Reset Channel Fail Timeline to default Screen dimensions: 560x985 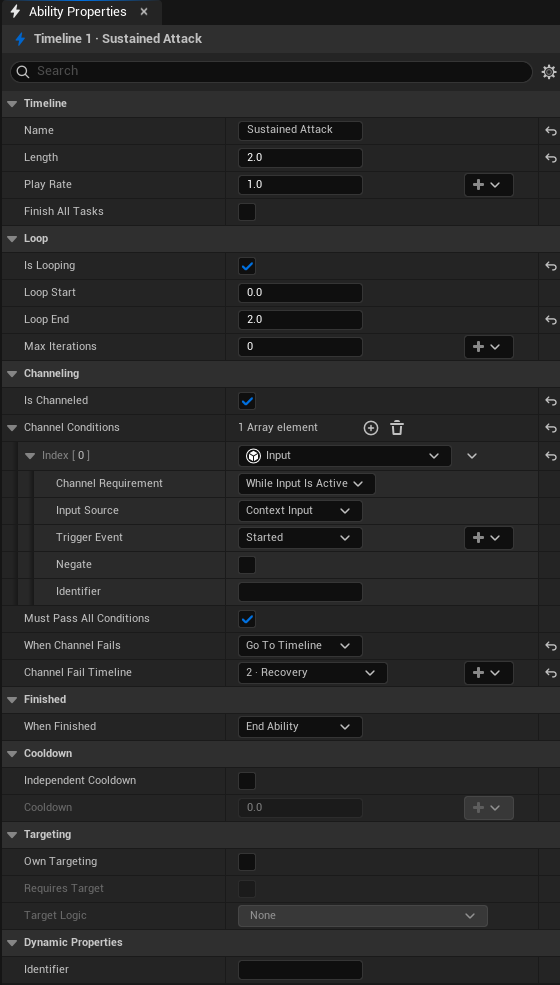551,673
